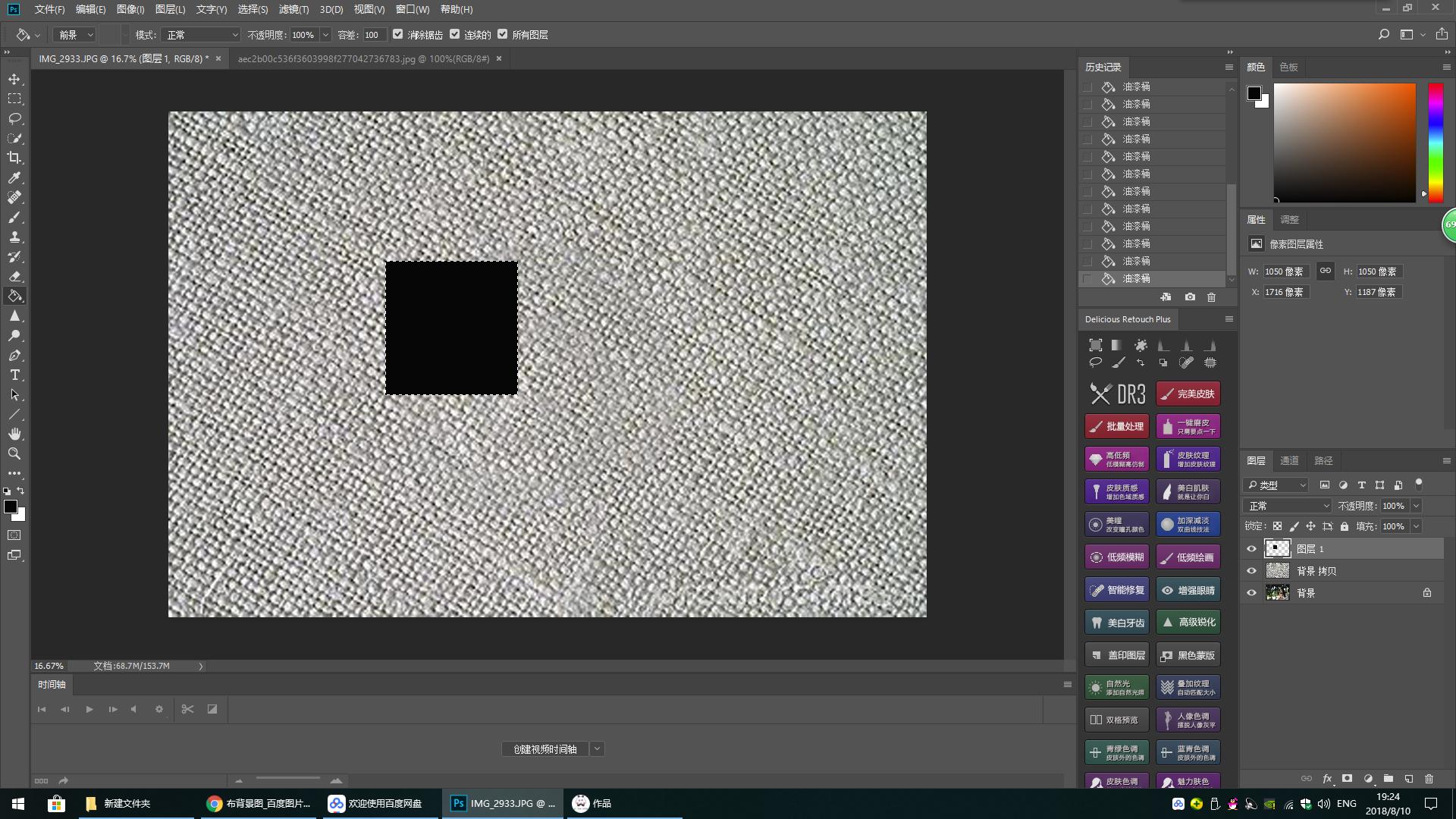Select the Horizontal Type tool
The width and height of the screenshot is (1456, 819).
pos(14,375)
